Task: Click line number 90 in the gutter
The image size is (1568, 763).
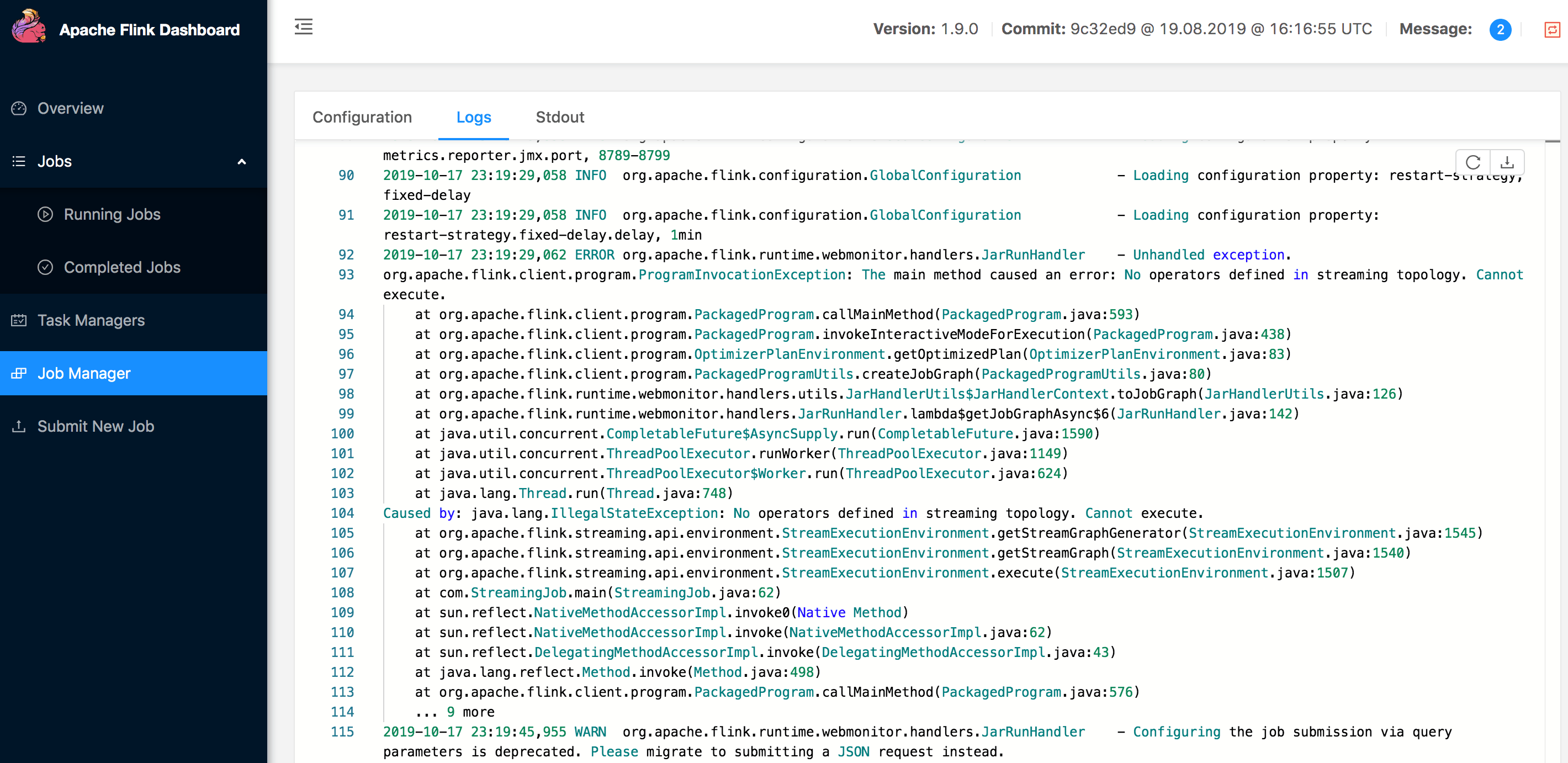Action: point(346,175)
